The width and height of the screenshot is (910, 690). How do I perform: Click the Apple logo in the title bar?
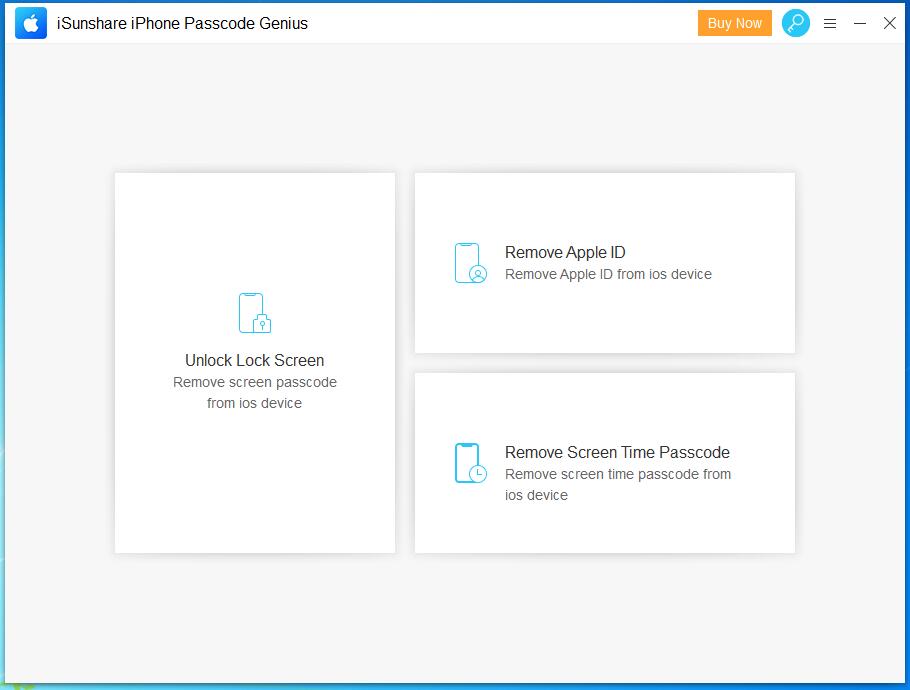[31, 22]
